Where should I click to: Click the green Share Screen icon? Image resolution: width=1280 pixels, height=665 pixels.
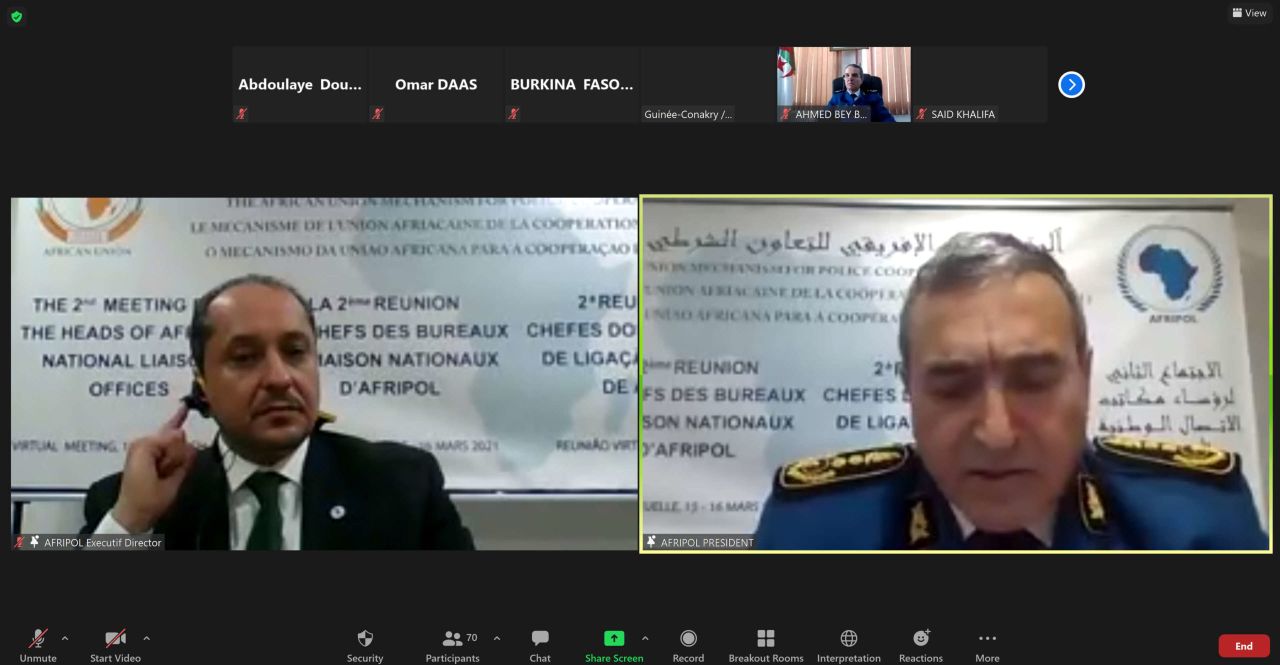pyautogui.click(x=614, y=639)
